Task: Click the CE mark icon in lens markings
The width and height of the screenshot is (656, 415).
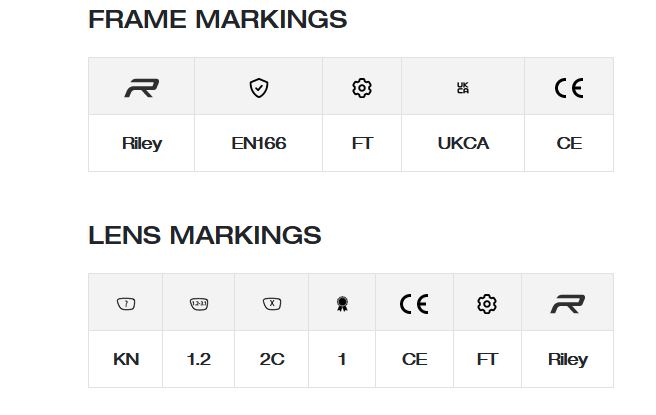Action: tap(414, 304)
